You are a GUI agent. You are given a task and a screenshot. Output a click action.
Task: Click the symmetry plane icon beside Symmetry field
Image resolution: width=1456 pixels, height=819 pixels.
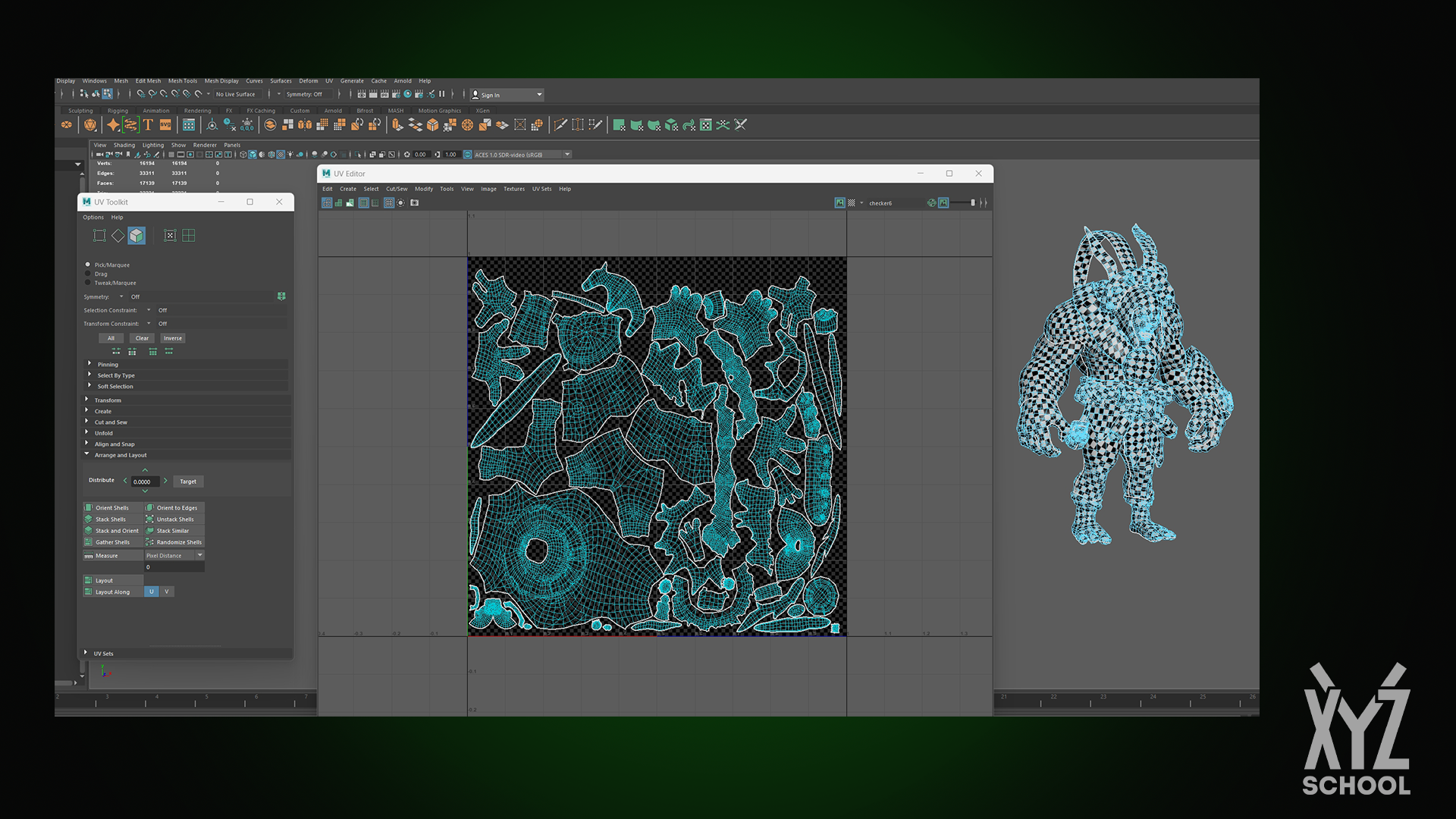tap(281, 297)
